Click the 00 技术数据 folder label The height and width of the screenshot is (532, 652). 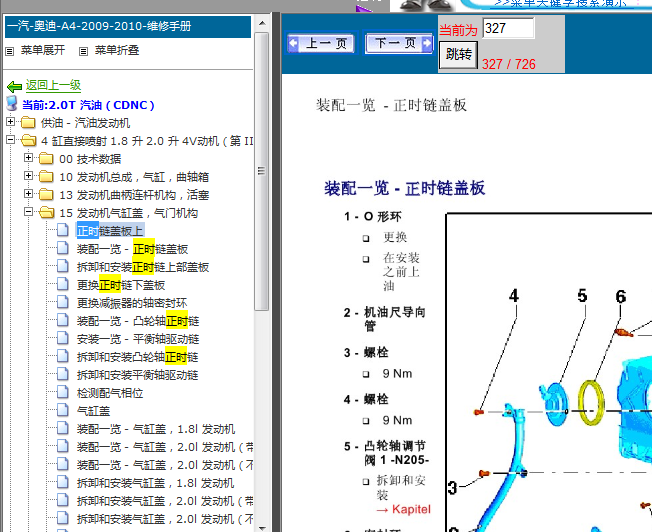click(90, 159)
